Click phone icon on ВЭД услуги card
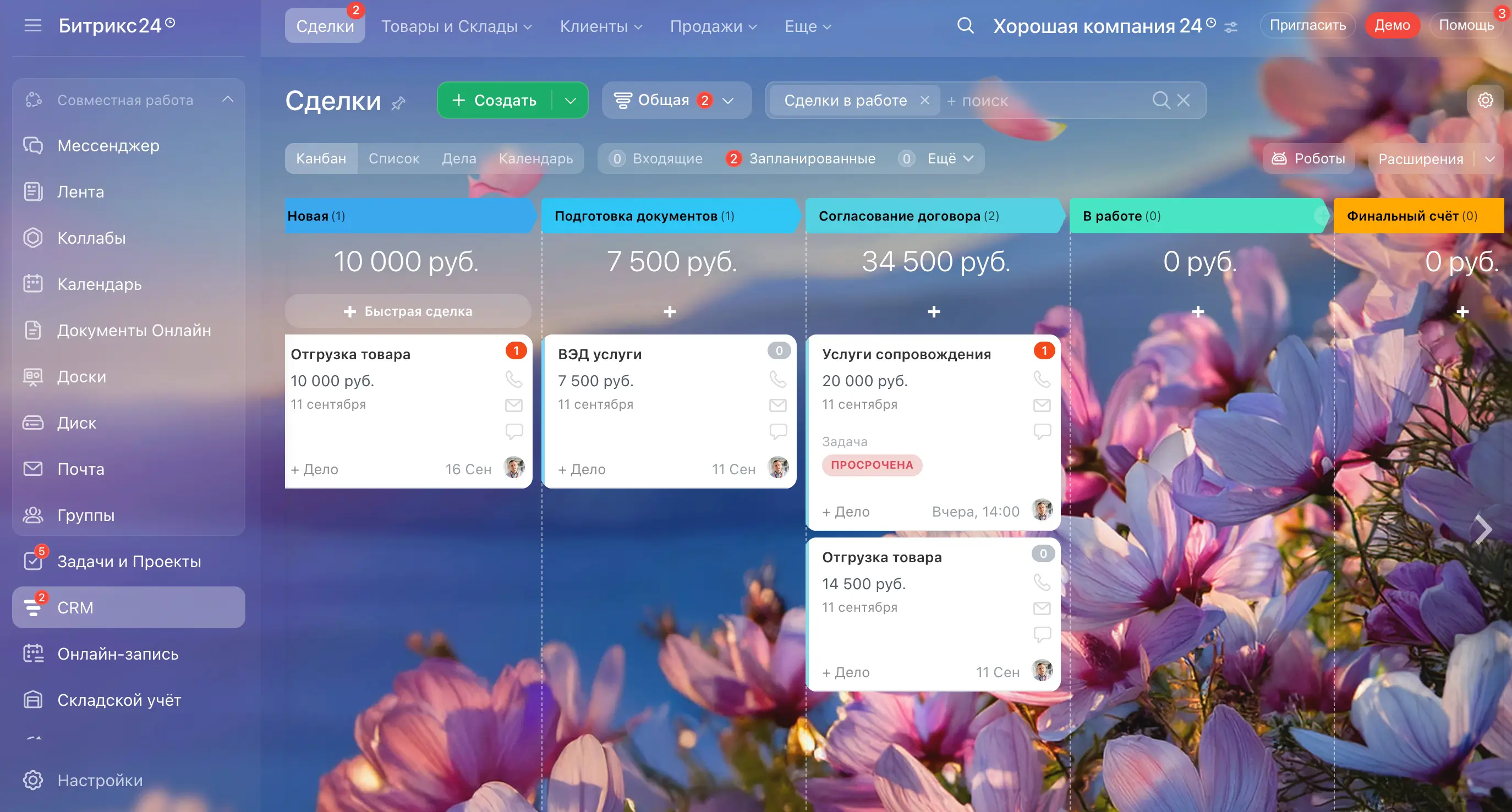 [777, 380]
